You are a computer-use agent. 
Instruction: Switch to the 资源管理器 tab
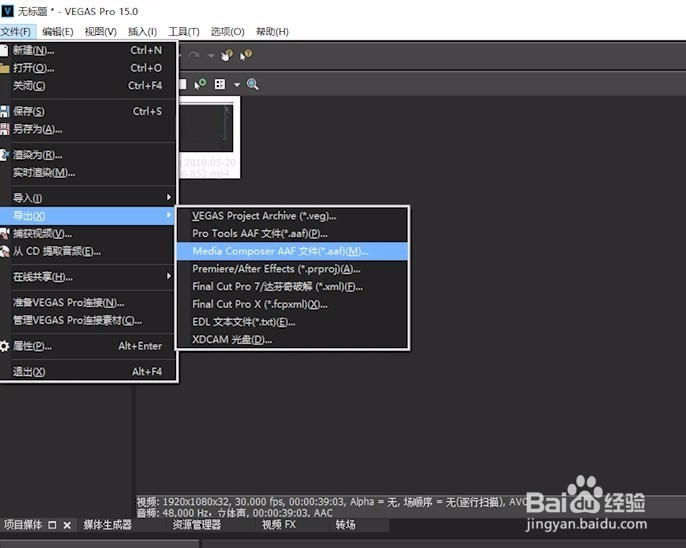(196, 524)
